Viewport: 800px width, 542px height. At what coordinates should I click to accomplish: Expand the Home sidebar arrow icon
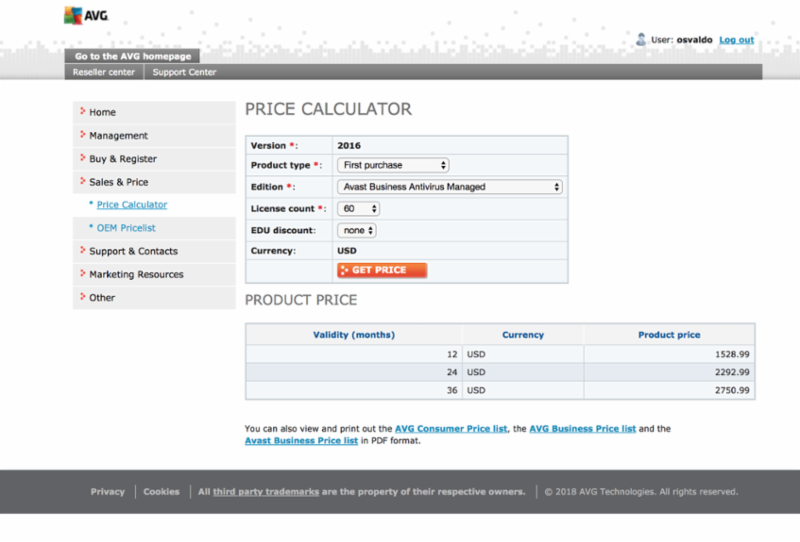pos(82,112)
